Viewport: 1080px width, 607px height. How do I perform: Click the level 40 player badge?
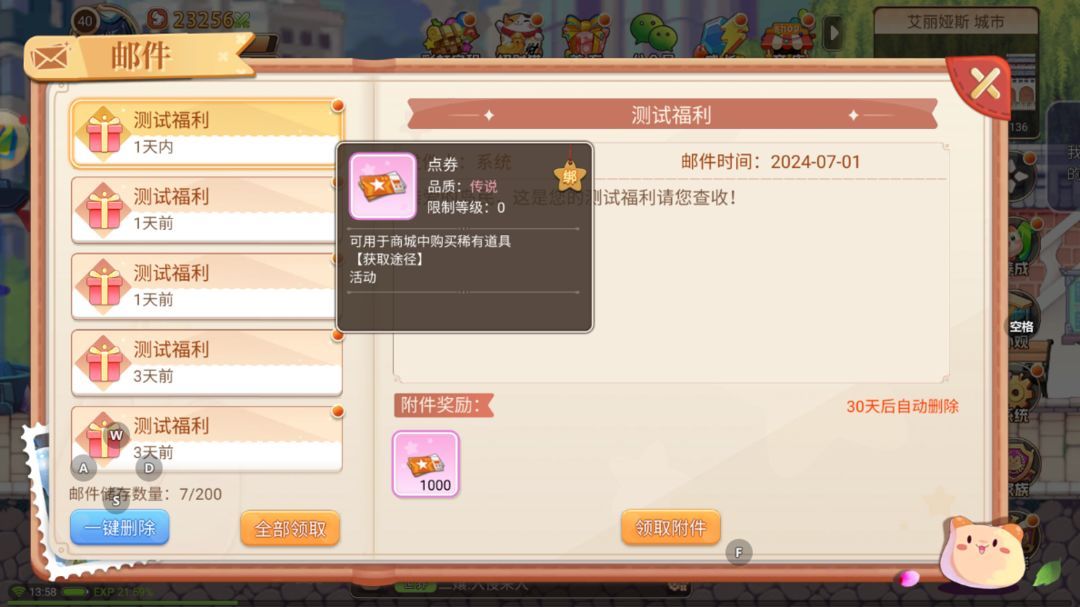pyautogui.click(x=85, y=21)
